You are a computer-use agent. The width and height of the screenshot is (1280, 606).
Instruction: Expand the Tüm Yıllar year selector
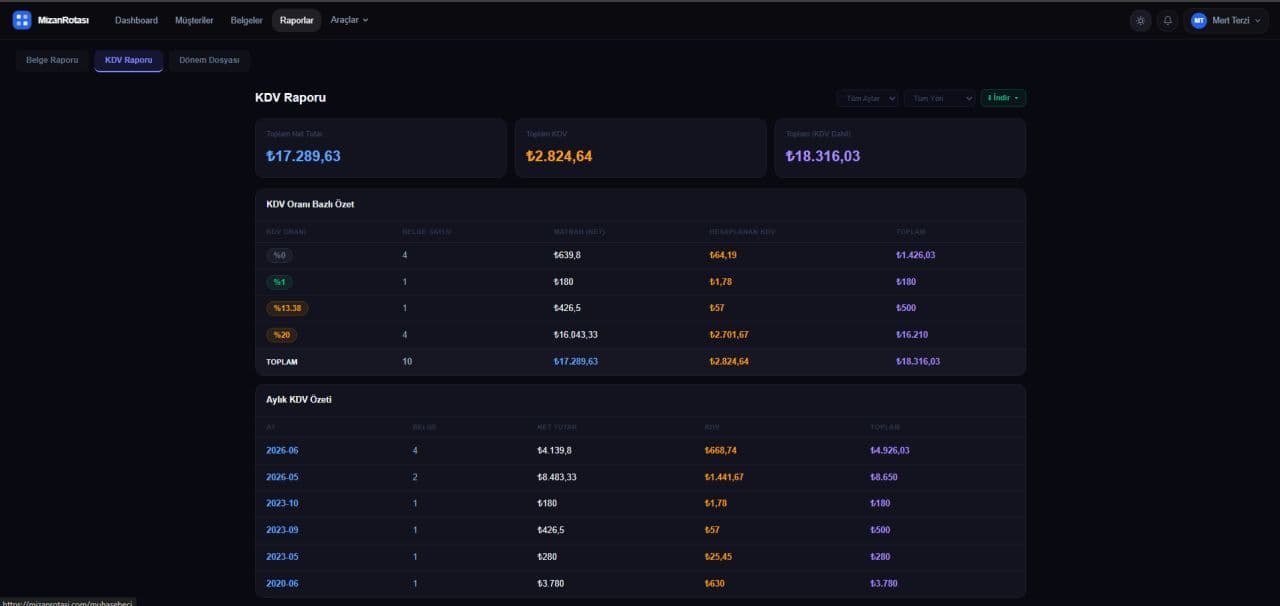tap(939, 98)
